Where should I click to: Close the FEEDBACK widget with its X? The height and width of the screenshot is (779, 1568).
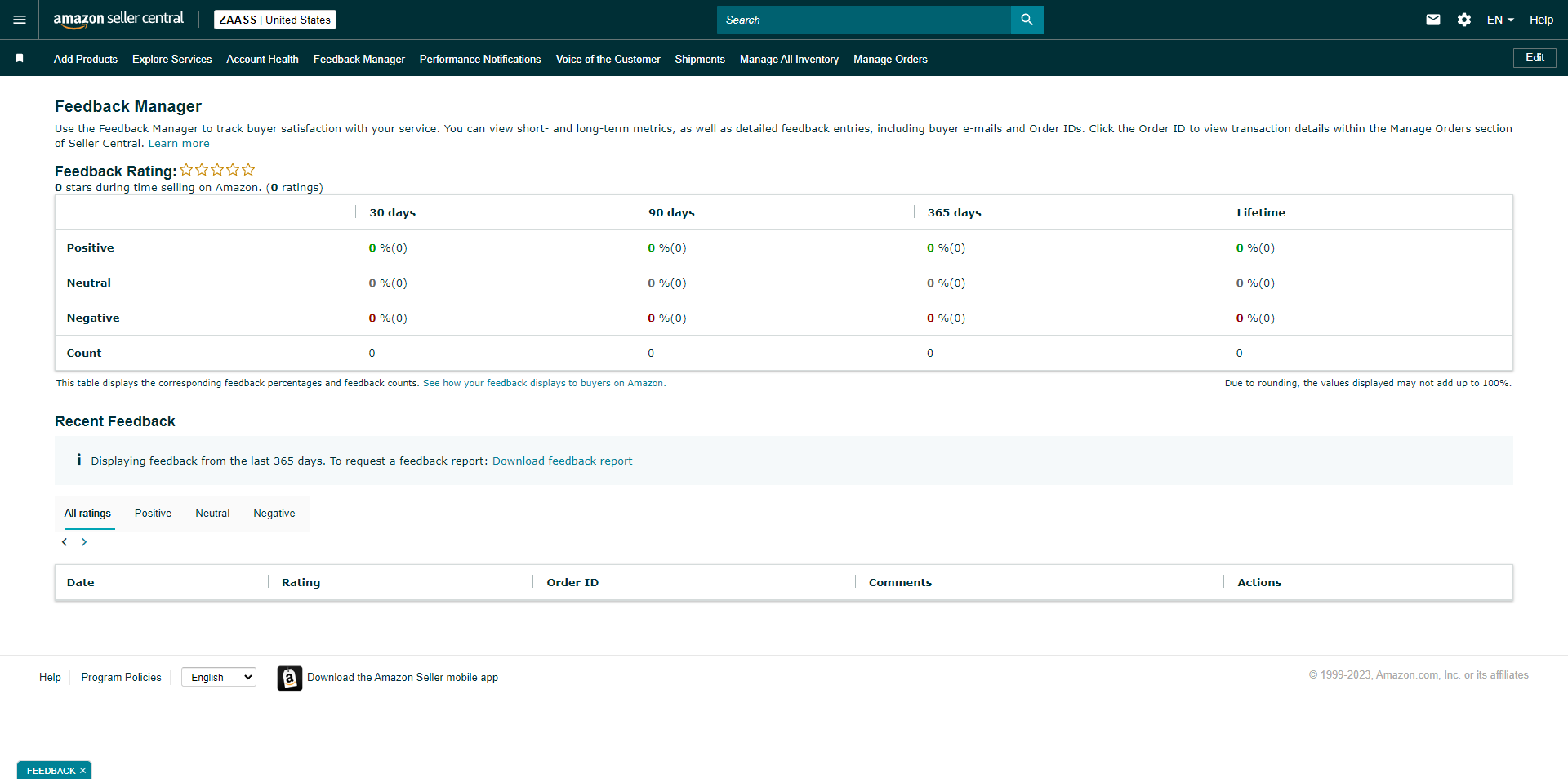point(82,771)
